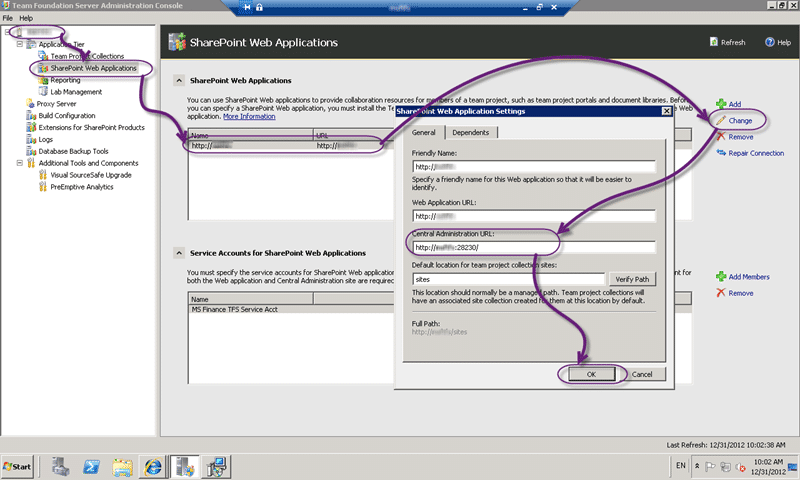Collapse Service Accounts section chevron

tap(179, 253)
